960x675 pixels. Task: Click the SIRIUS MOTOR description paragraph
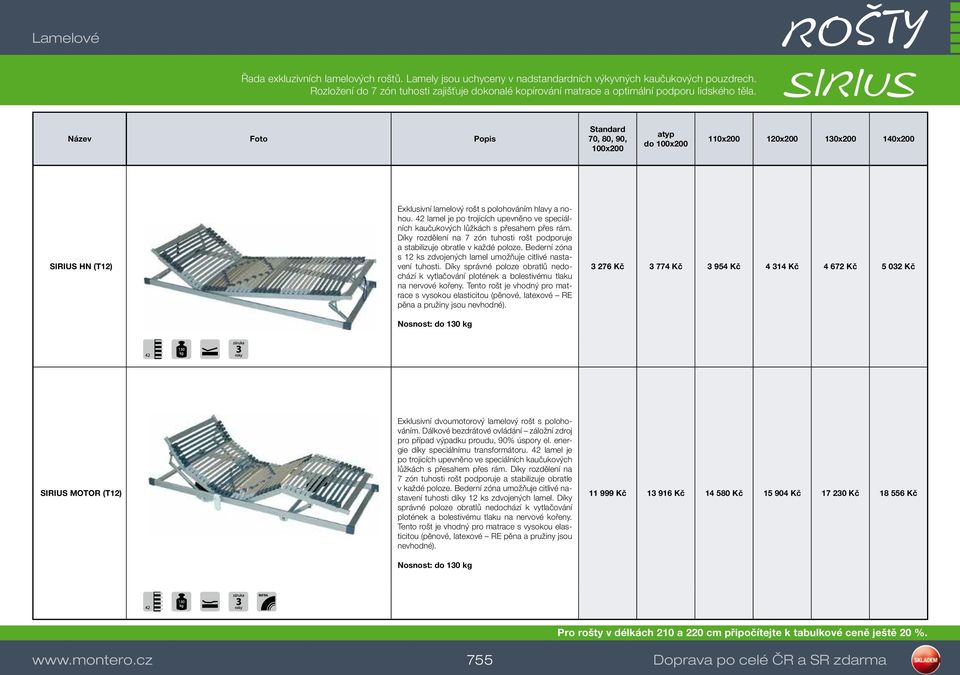[485, 483]
